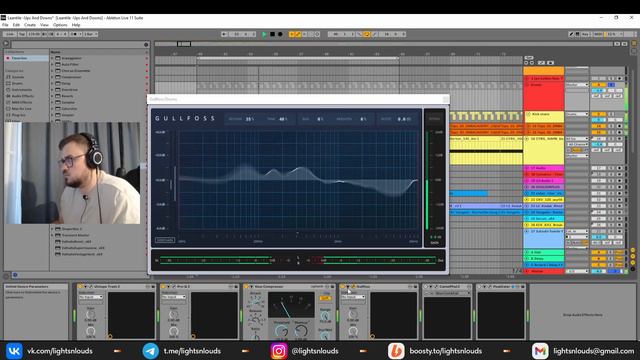Select the Plug-ins browser category

click(18, 115)
